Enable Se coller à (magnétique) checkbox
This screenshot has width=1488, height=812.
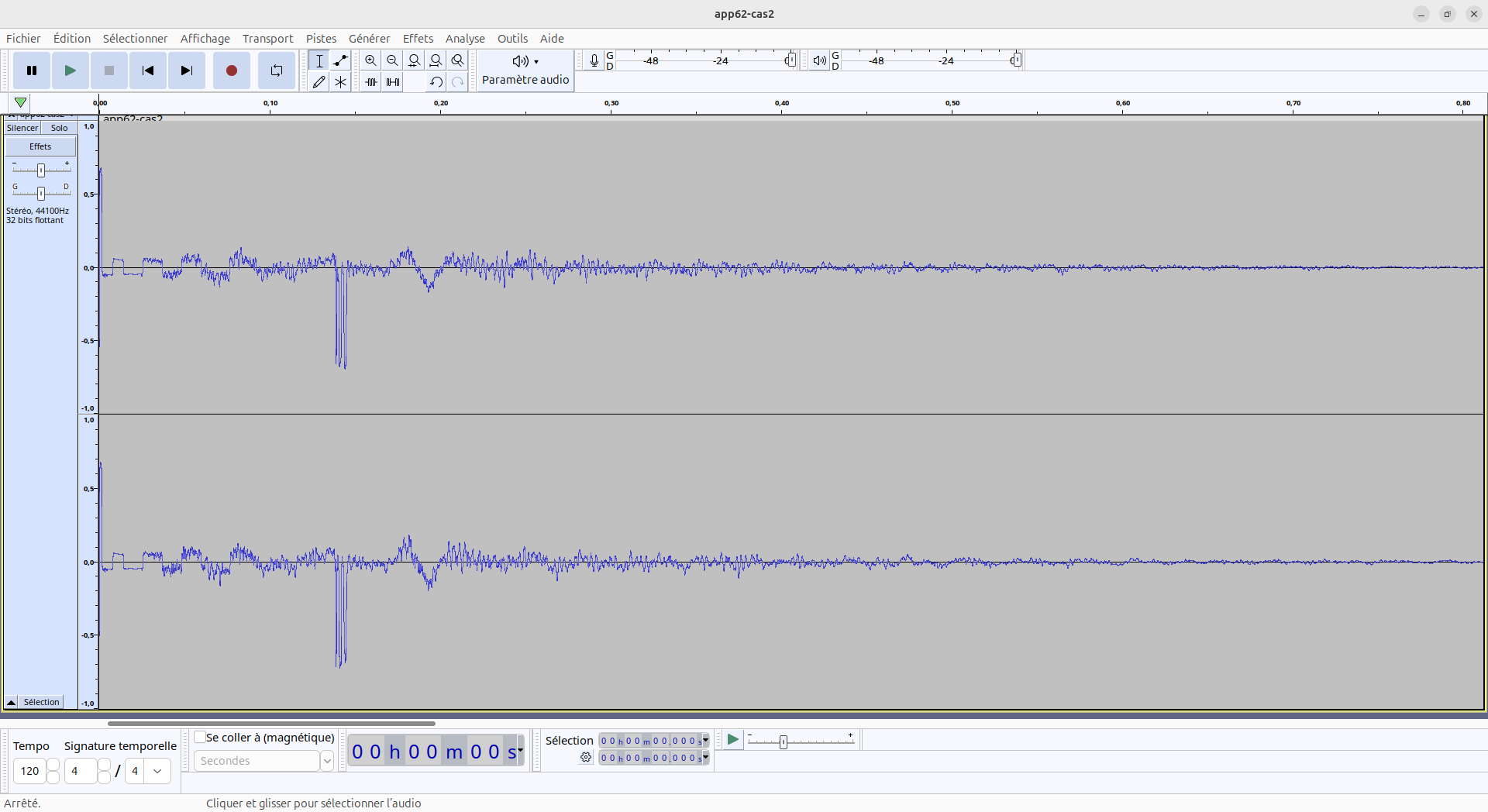[x=200, y=738]
